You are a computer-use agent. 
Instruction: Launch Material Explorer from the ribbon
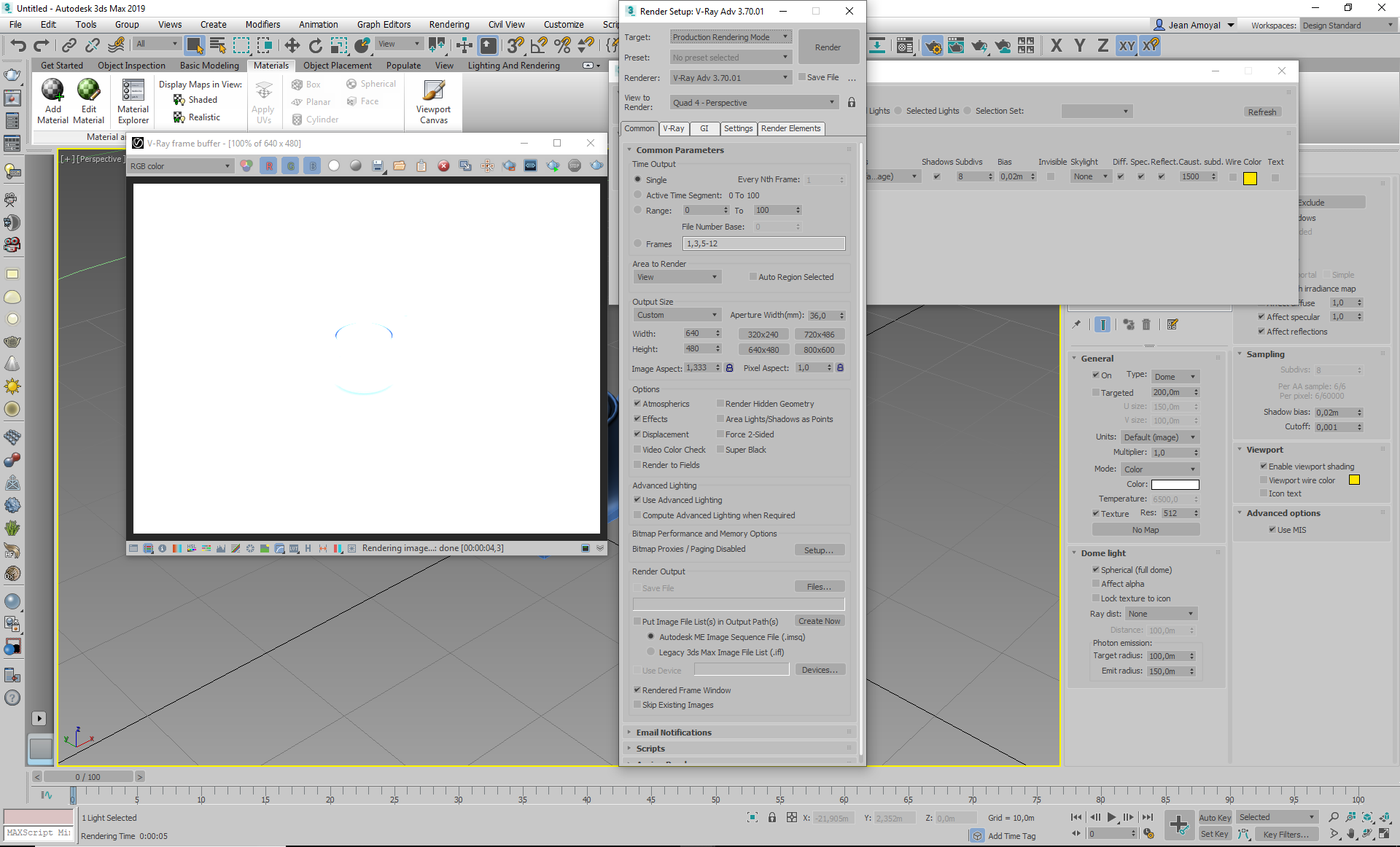(133, 101)
